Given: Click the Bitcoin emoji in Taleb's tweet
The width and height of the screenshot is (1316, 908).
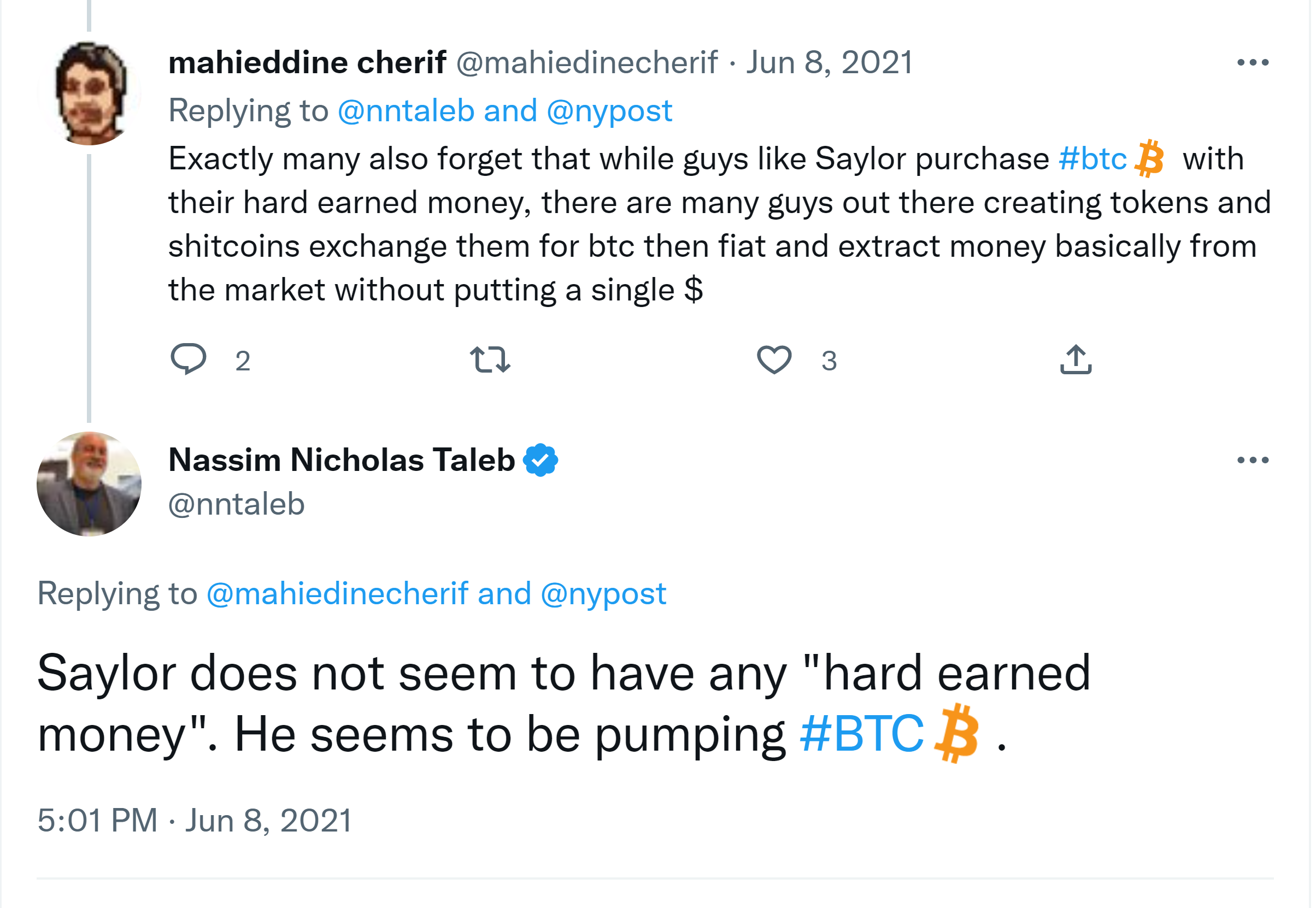Looking at the screenshot, I should [x=957, y=734].
